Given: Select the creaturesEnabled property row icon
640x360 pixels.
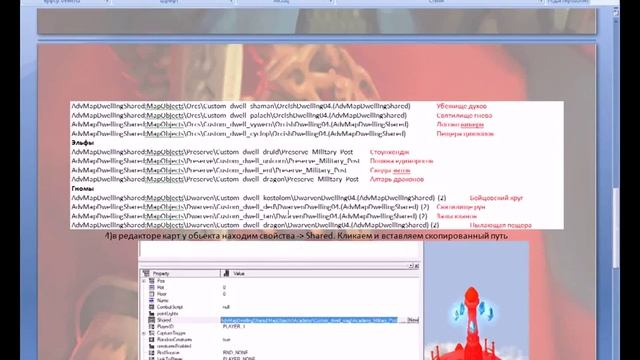Looking at the screenshot, I should tap(152, 346).
